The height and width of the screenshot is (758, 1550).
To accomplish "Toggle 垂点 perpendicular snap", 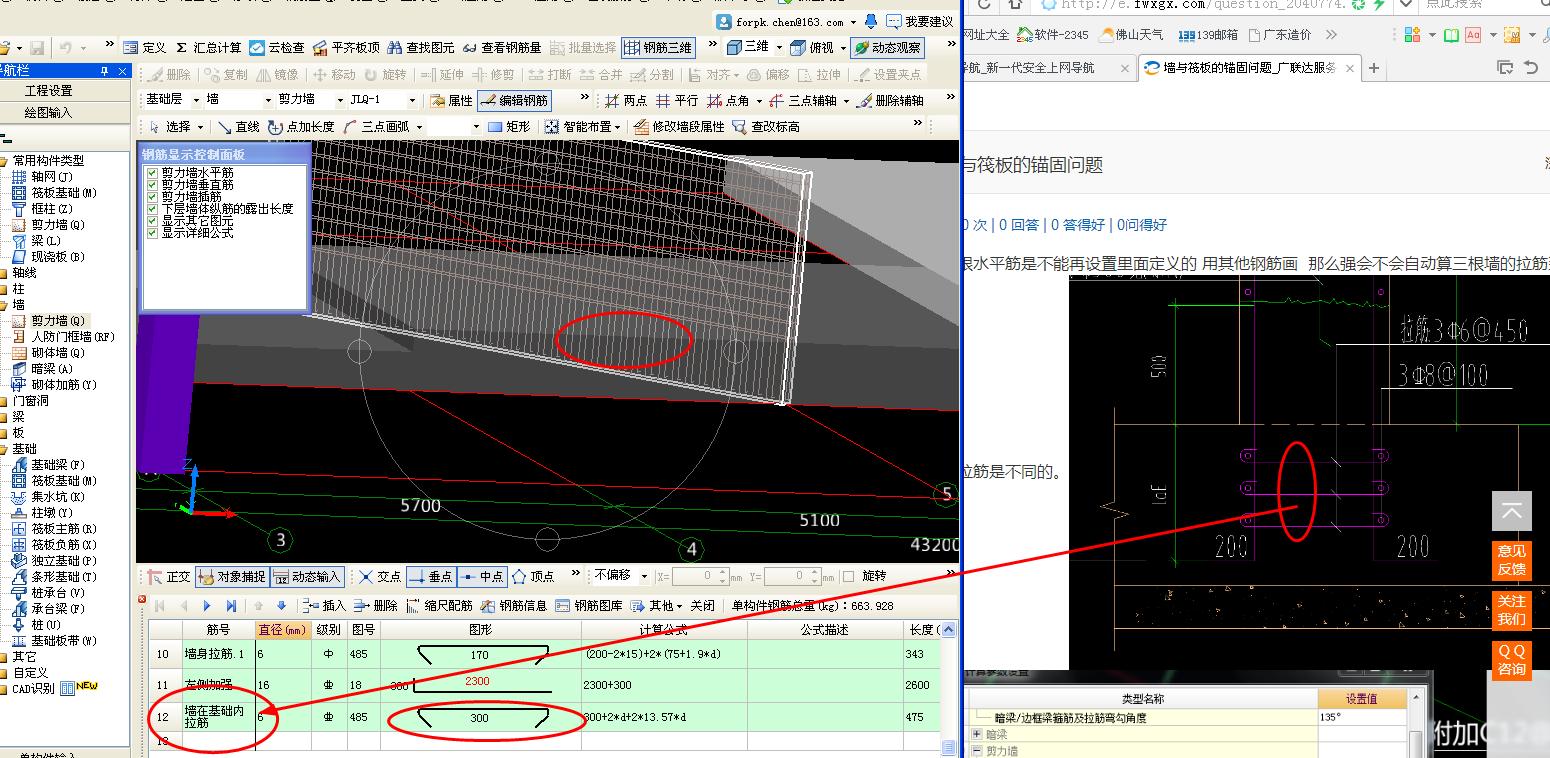I will pos(431,577).
